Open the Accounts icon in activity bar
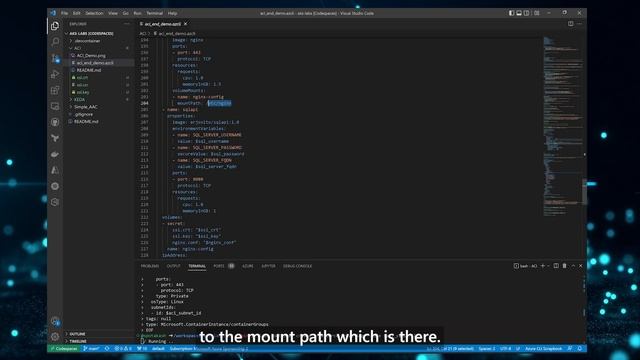The image size is (640, 360). tap(55, 321)
